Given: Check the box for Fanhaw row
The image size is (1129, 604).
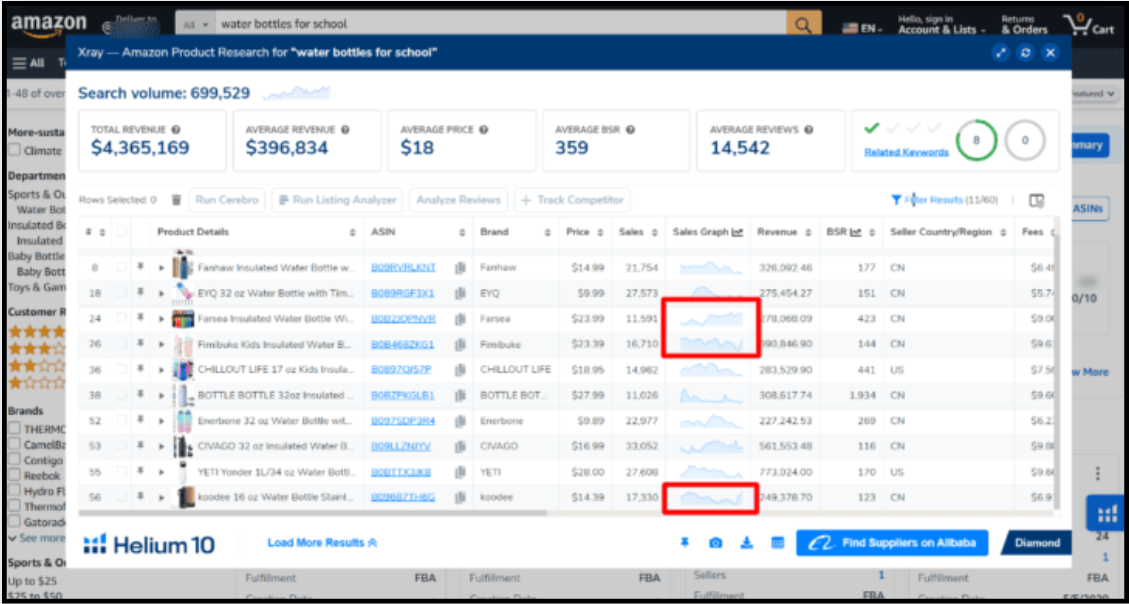Looking at the screenshot, I should coord(122,268).
